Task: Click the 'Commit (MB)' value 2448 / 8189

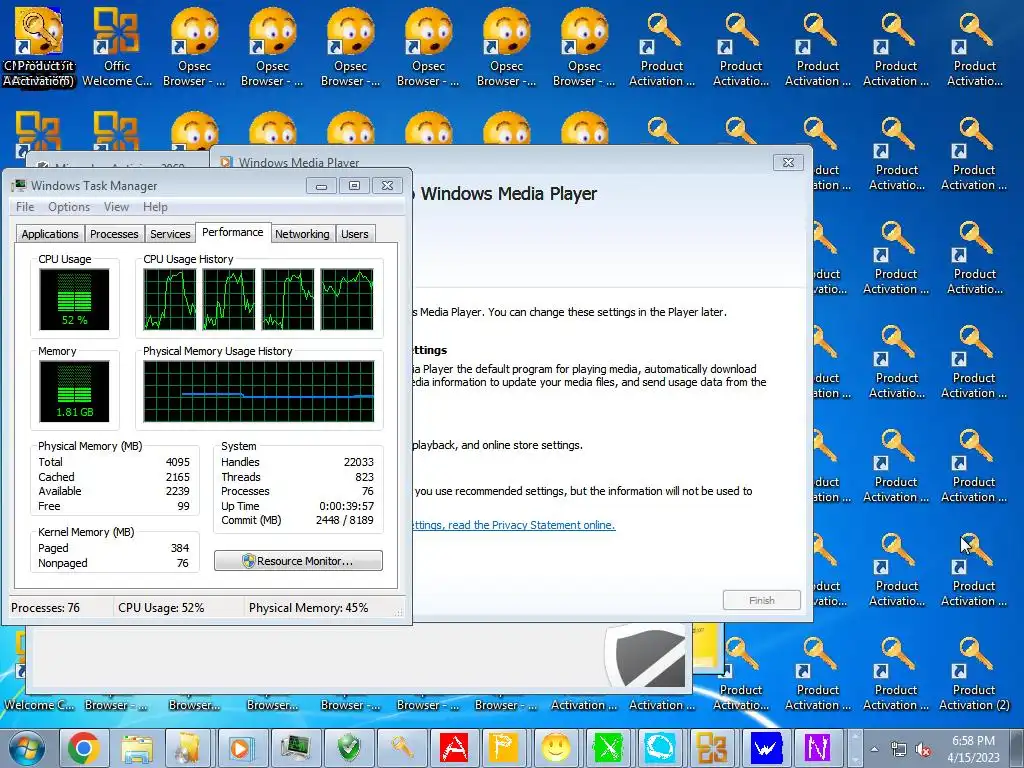Action: (344, 520)
